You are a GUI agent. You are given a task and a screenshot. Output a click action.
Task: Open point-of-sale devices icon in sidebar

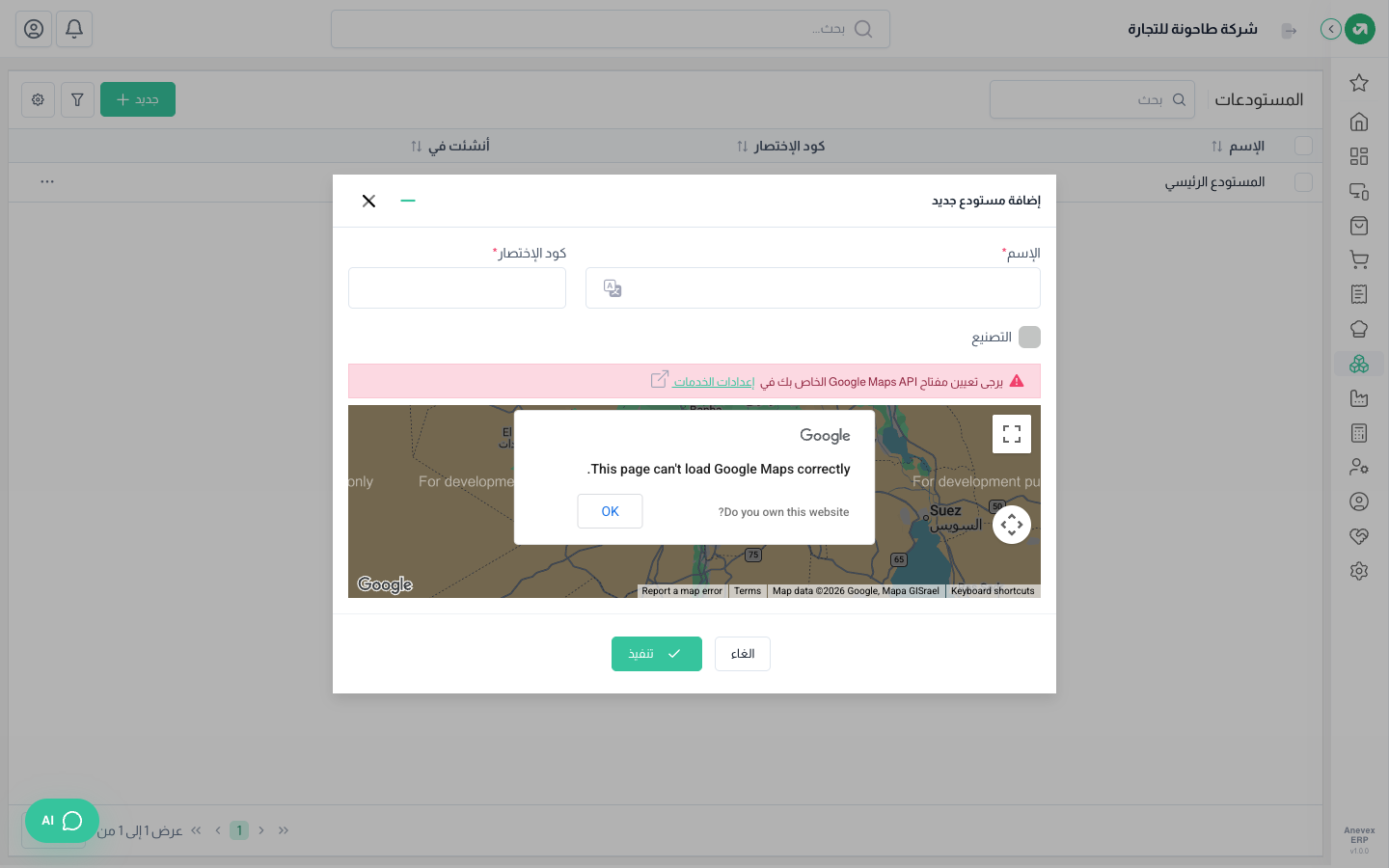coord(1359,191)
